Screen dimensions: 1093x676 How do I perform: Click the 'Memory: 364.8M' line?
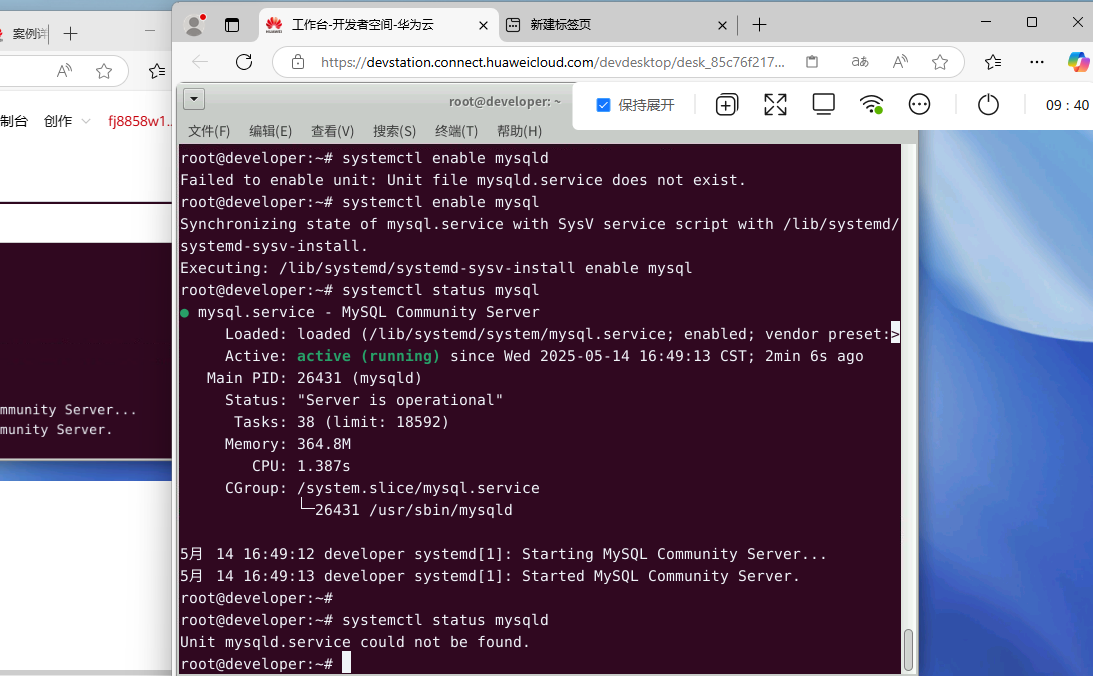[288, 444]
